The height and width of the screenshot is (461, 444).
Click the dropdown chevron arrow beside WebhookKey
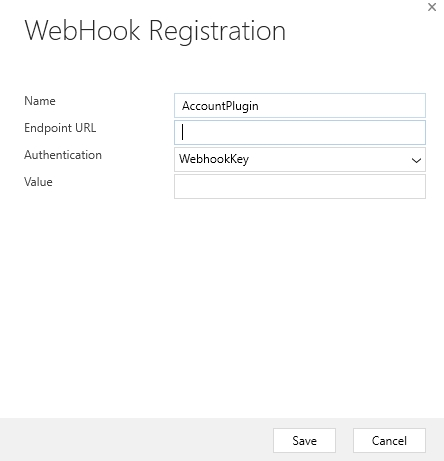click(416, 160)
